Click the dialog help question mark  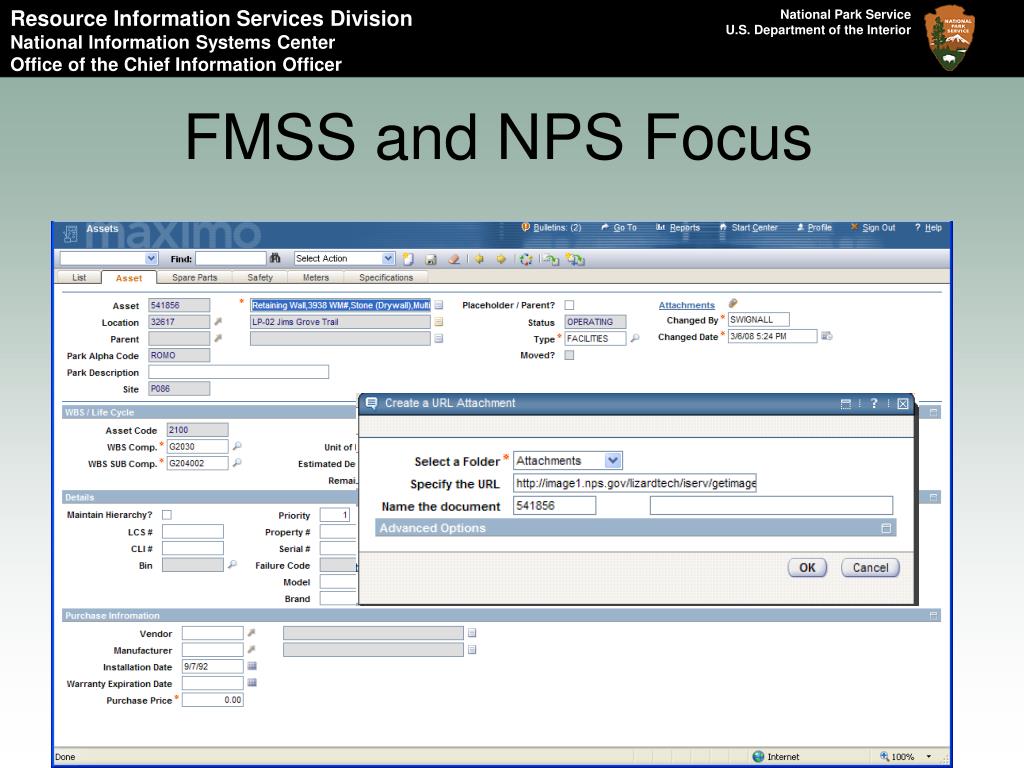pyautogui.click(x=874, y=404)
